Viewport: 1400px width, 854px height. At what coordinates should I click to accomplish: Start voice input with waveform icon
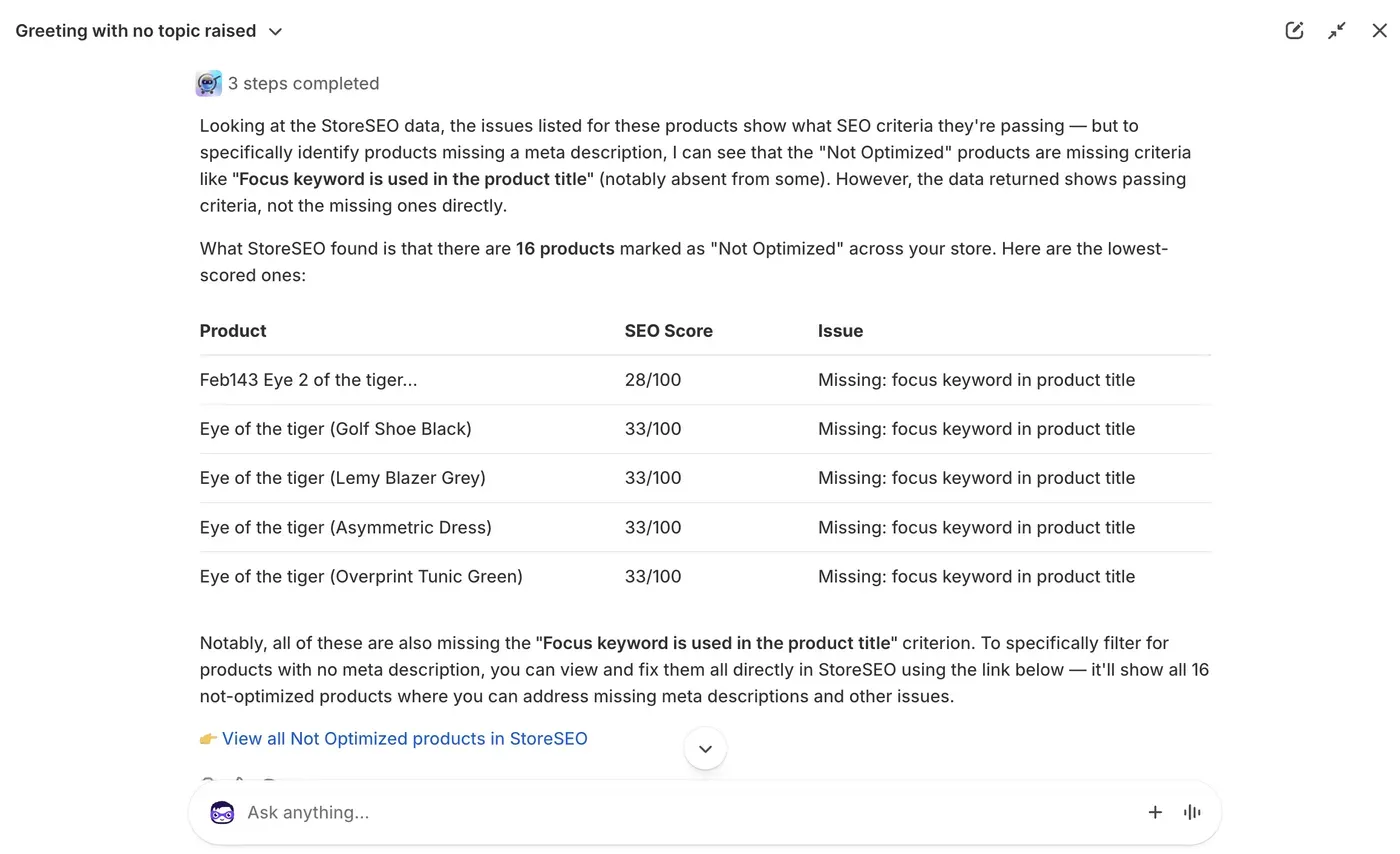(x=1192, y=812)
